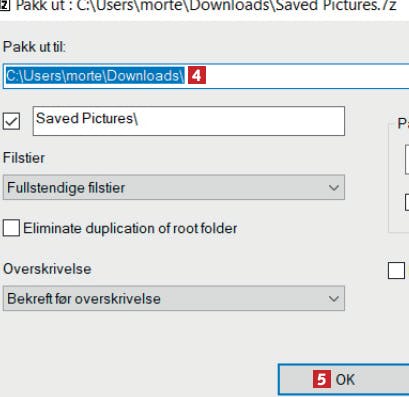Image resolution: width=409 pixels, height=397 pixels.
Task: Click the 'Pakk ut til' path input field
Action: (206, 76)
